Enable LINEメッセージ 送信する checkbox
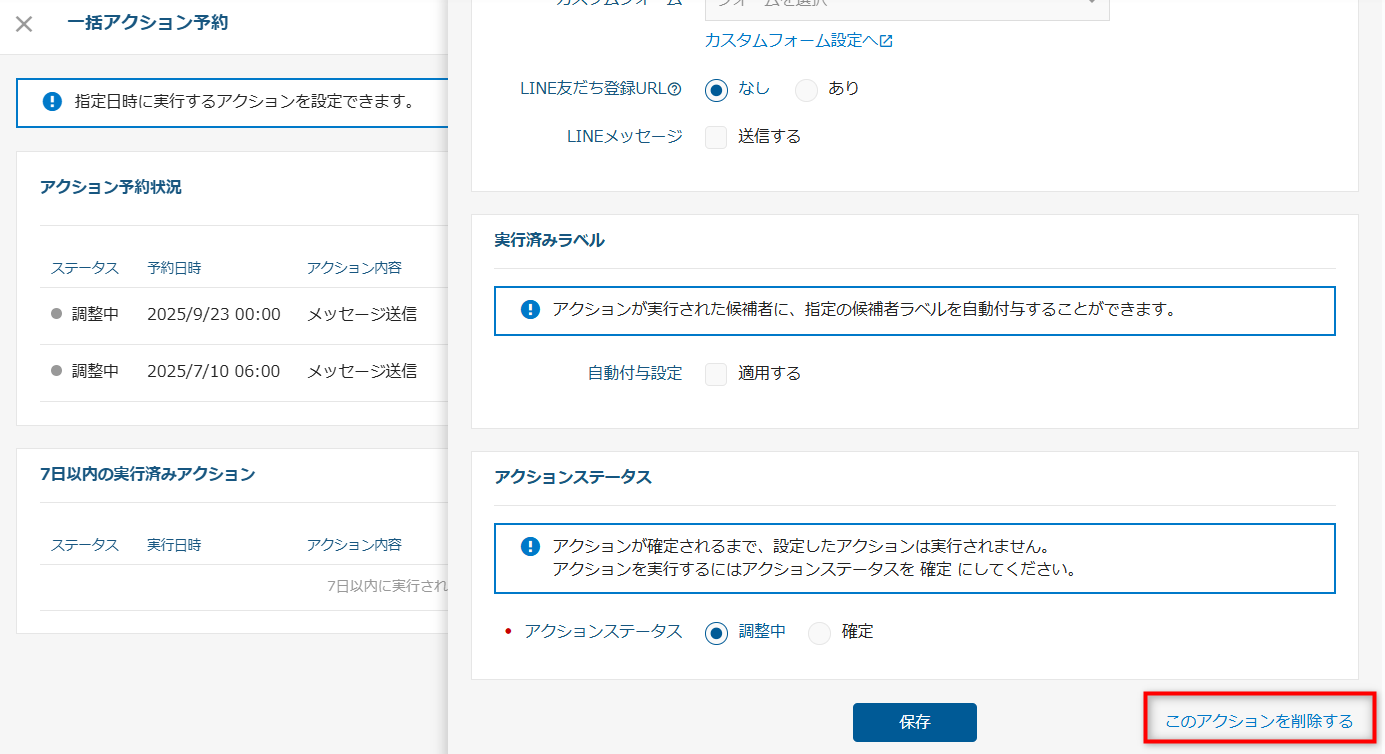1385x754 pixels. tap(716, 137)
